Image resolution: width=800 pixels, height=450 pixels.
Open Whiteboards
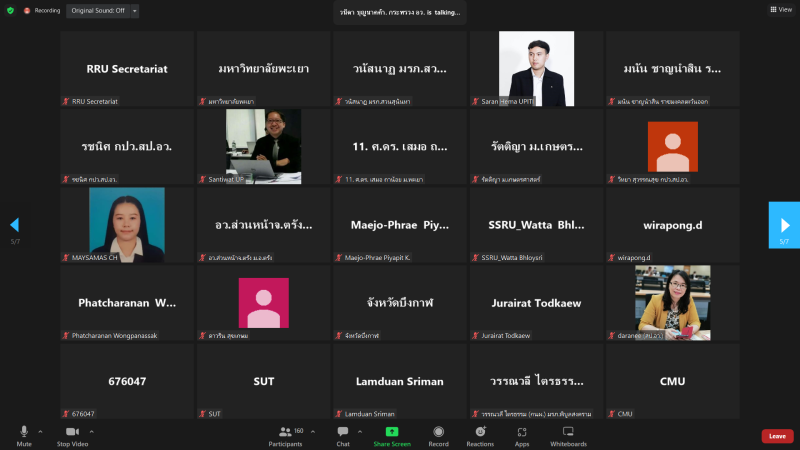[568, 434]
